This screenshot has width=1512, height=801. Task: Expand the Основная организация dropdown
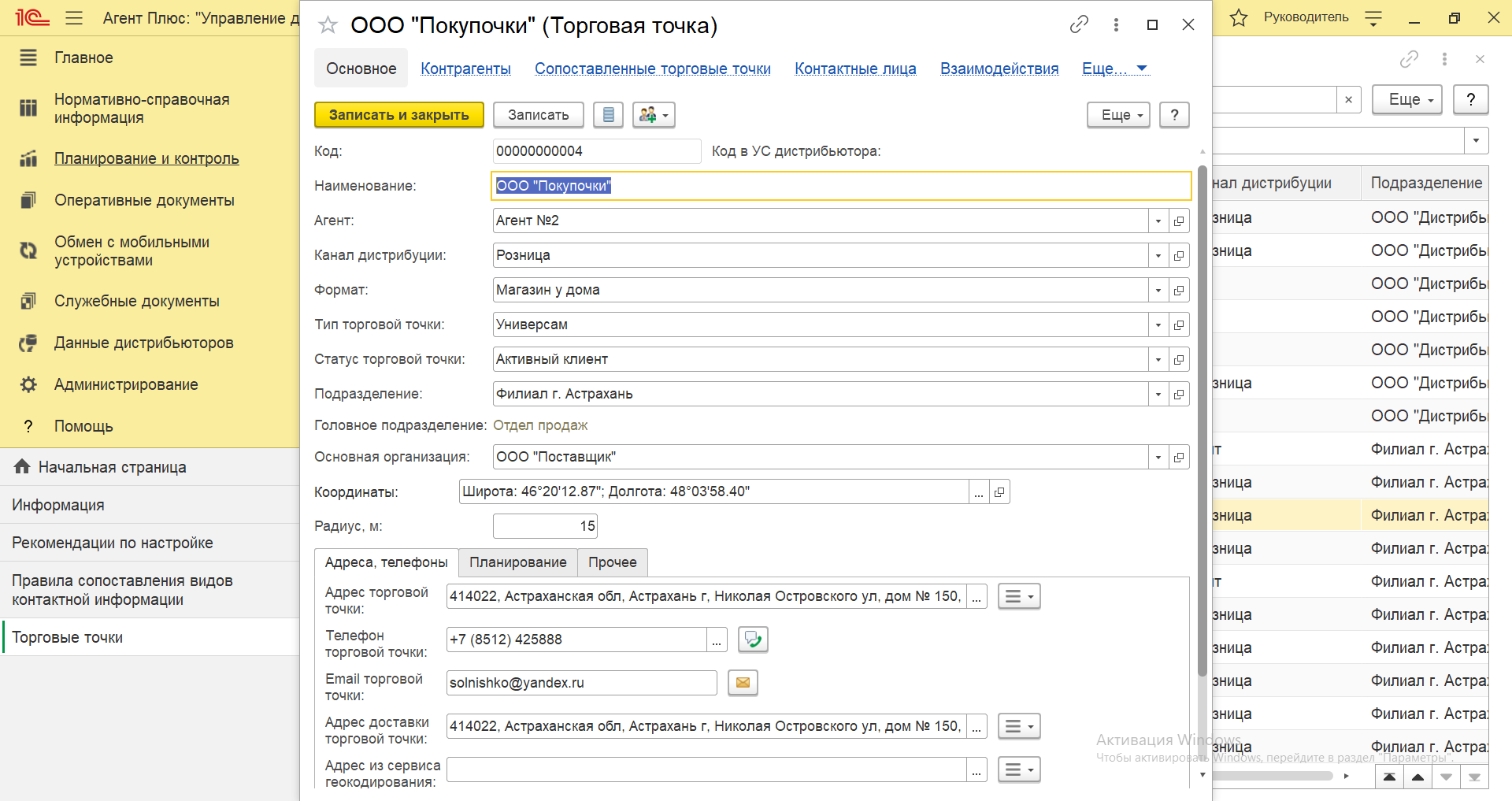point(1158,457)
